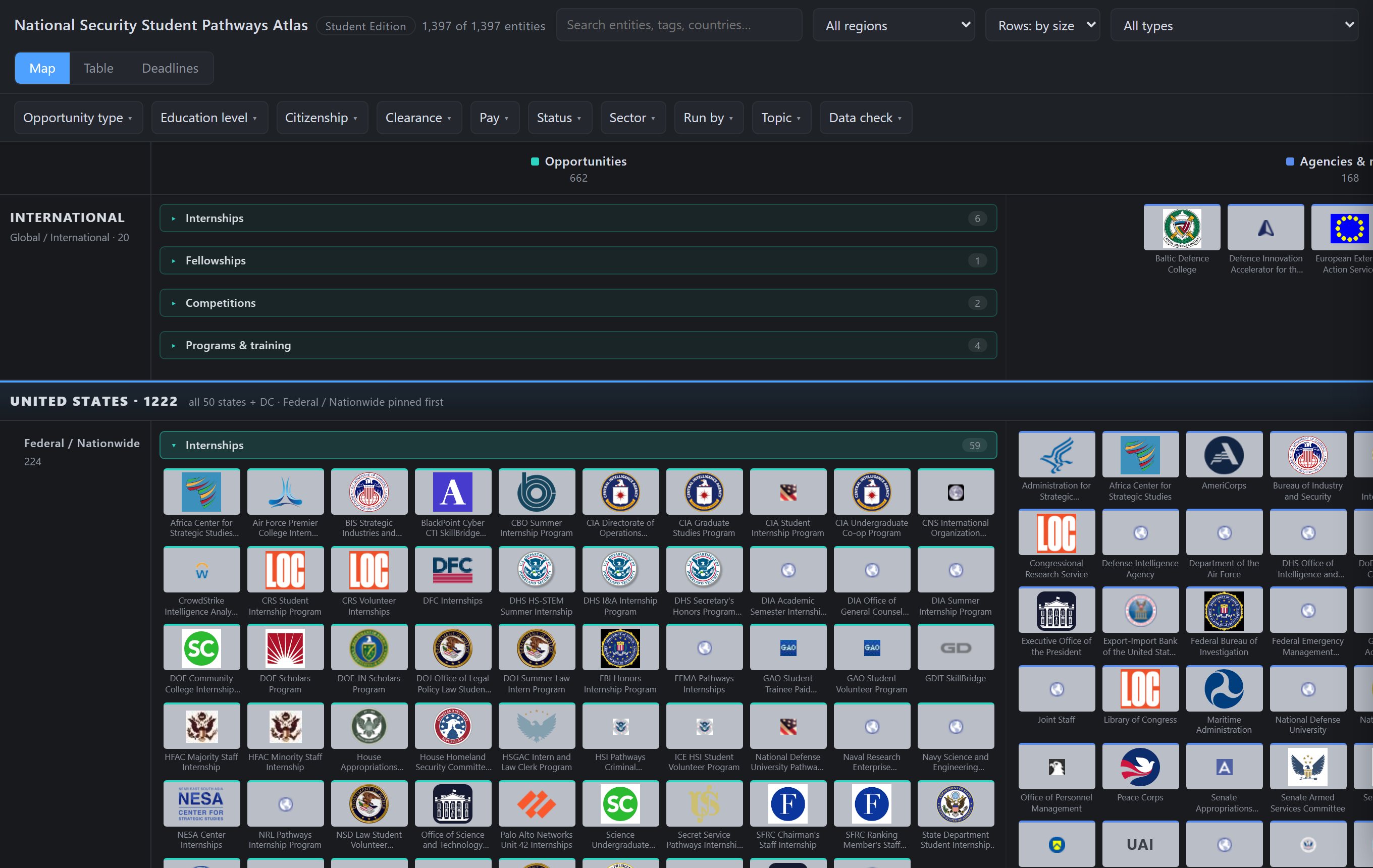Viewport: 1373px width, 868px height.
Task: Open the All types dropdown
Action: point(1234,25)
